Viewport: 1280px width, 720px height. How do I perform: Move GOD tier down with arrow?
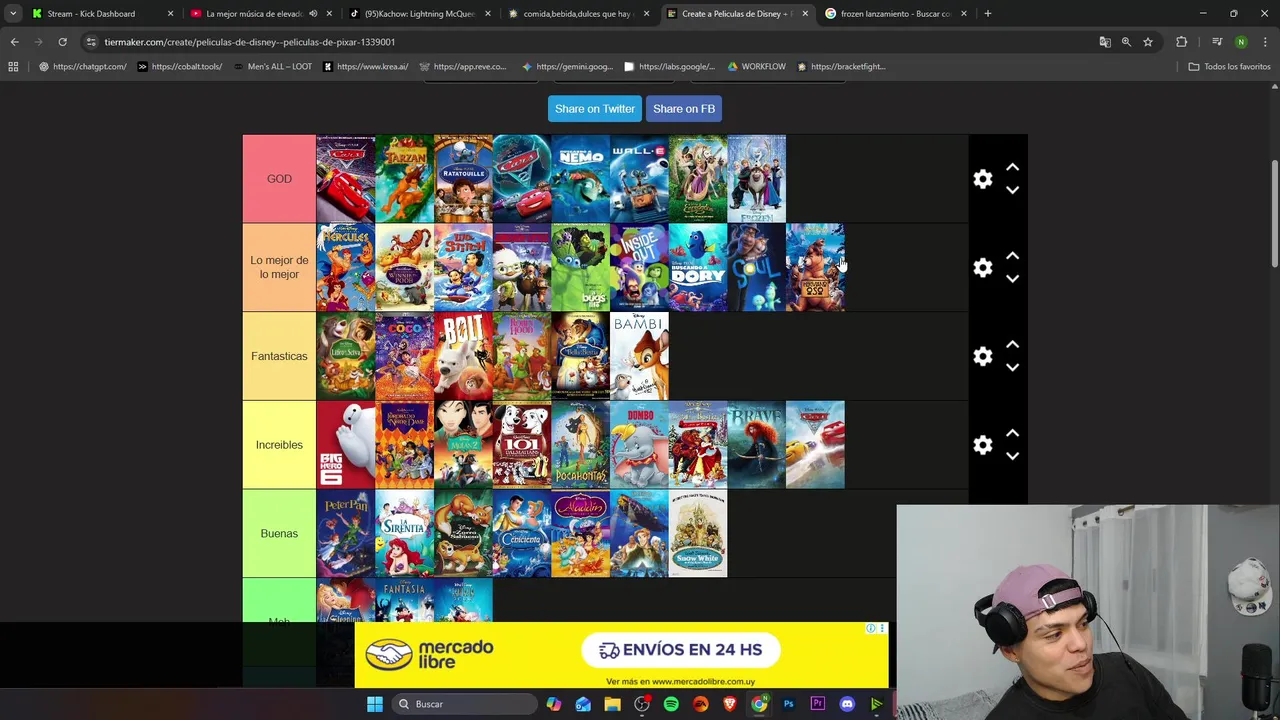(x=1012, y=190)
